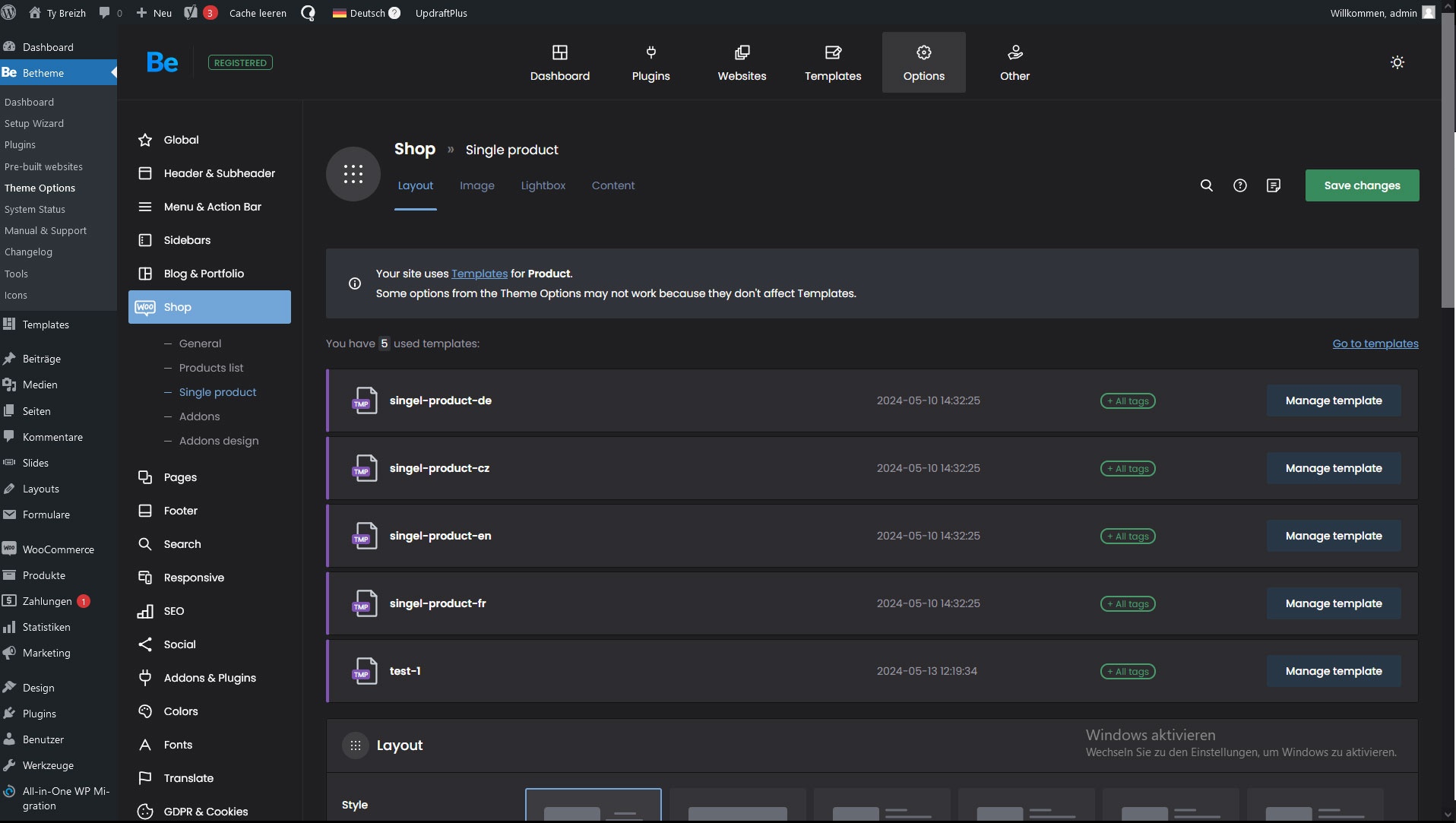Manage the singel-product-de template
The image size is (1456, 823).
pyautogui.click(x=1334, y=400)
